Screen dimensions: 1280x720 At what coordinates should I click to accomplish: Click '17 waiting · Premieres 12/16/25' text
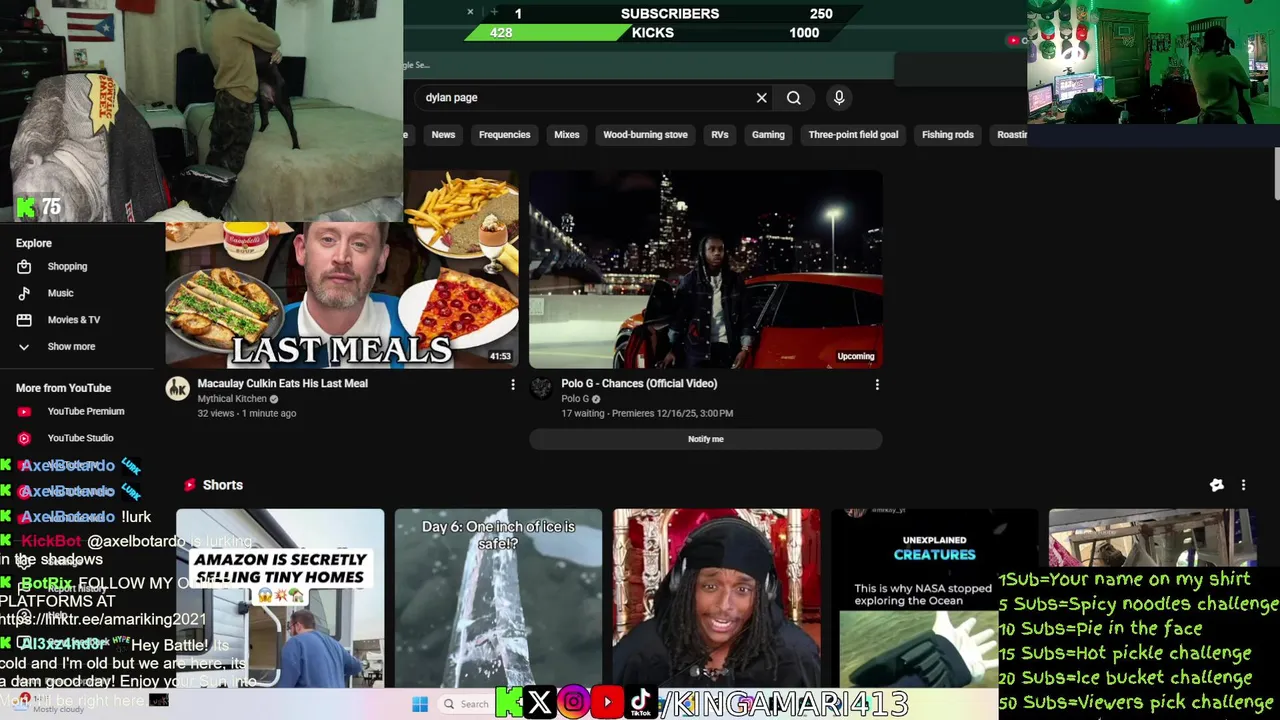647,413
